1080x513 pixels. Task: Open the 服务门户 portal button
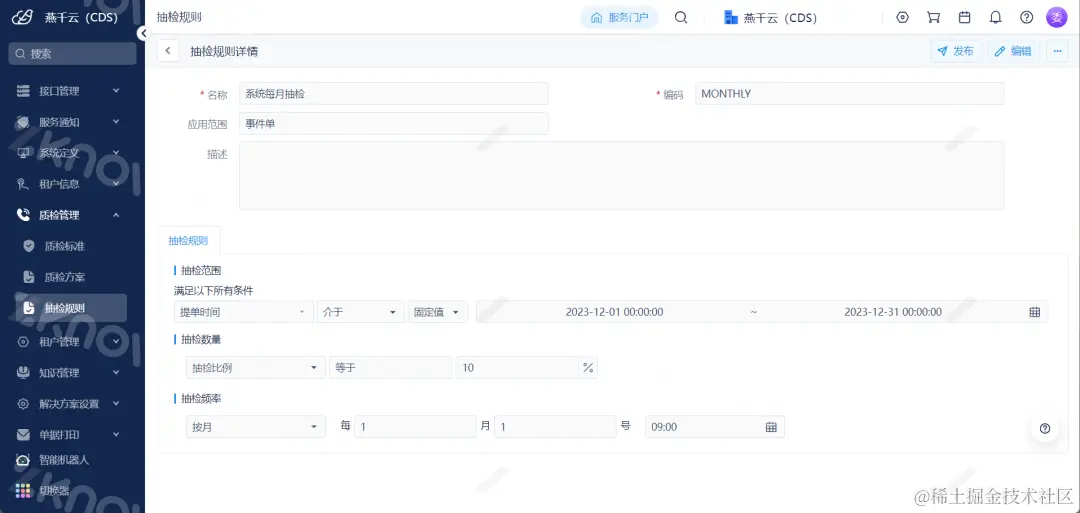[619, 17]
